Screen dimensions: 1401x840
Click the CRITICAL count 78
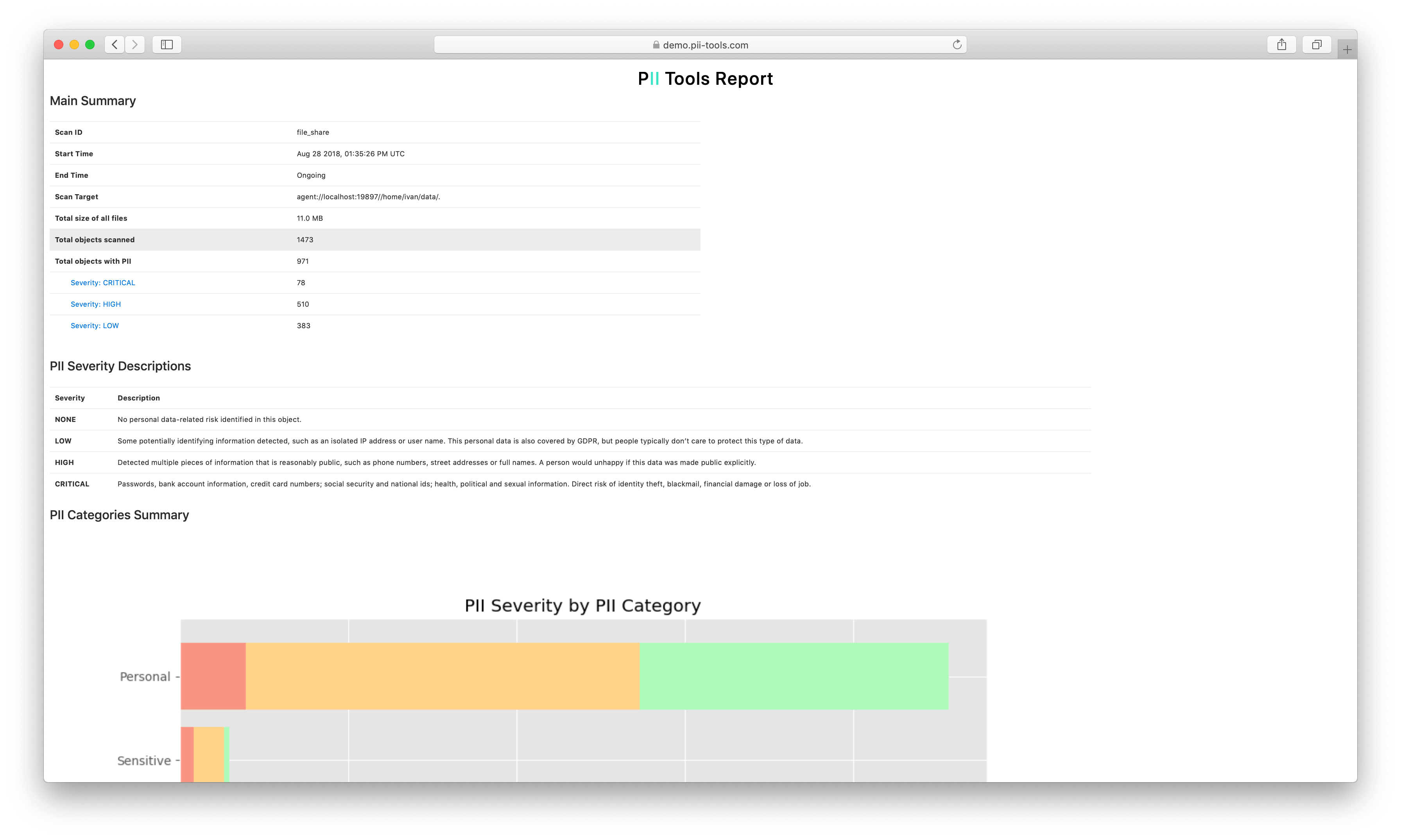[301, 283]
